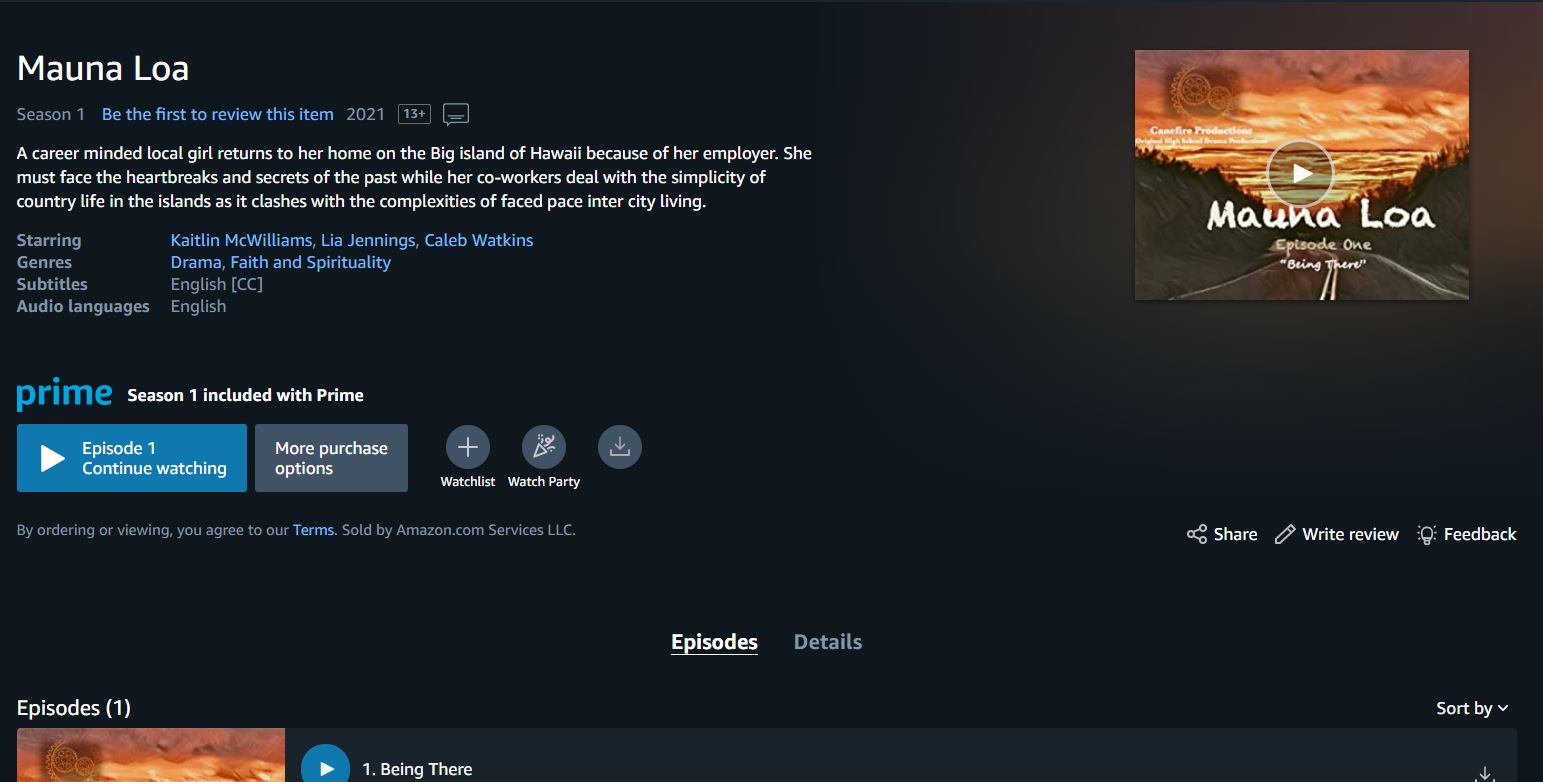Open Write review
The image size is (1543, 782).
click(x=1337, y=534)
